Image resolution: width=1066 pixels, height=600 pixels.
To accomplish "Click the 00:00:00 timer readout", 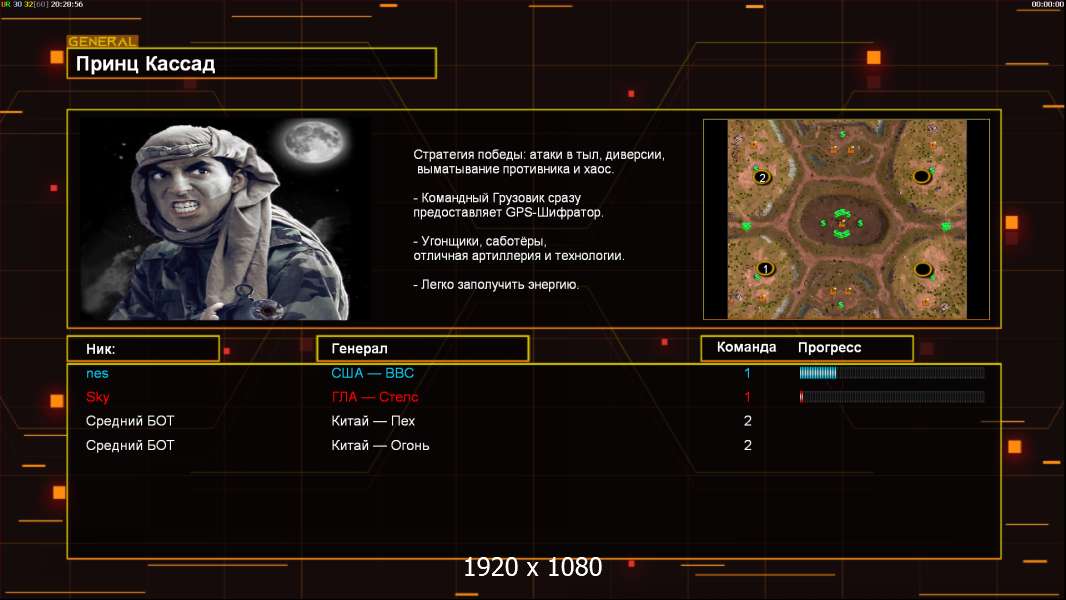I will point(1047,4).
